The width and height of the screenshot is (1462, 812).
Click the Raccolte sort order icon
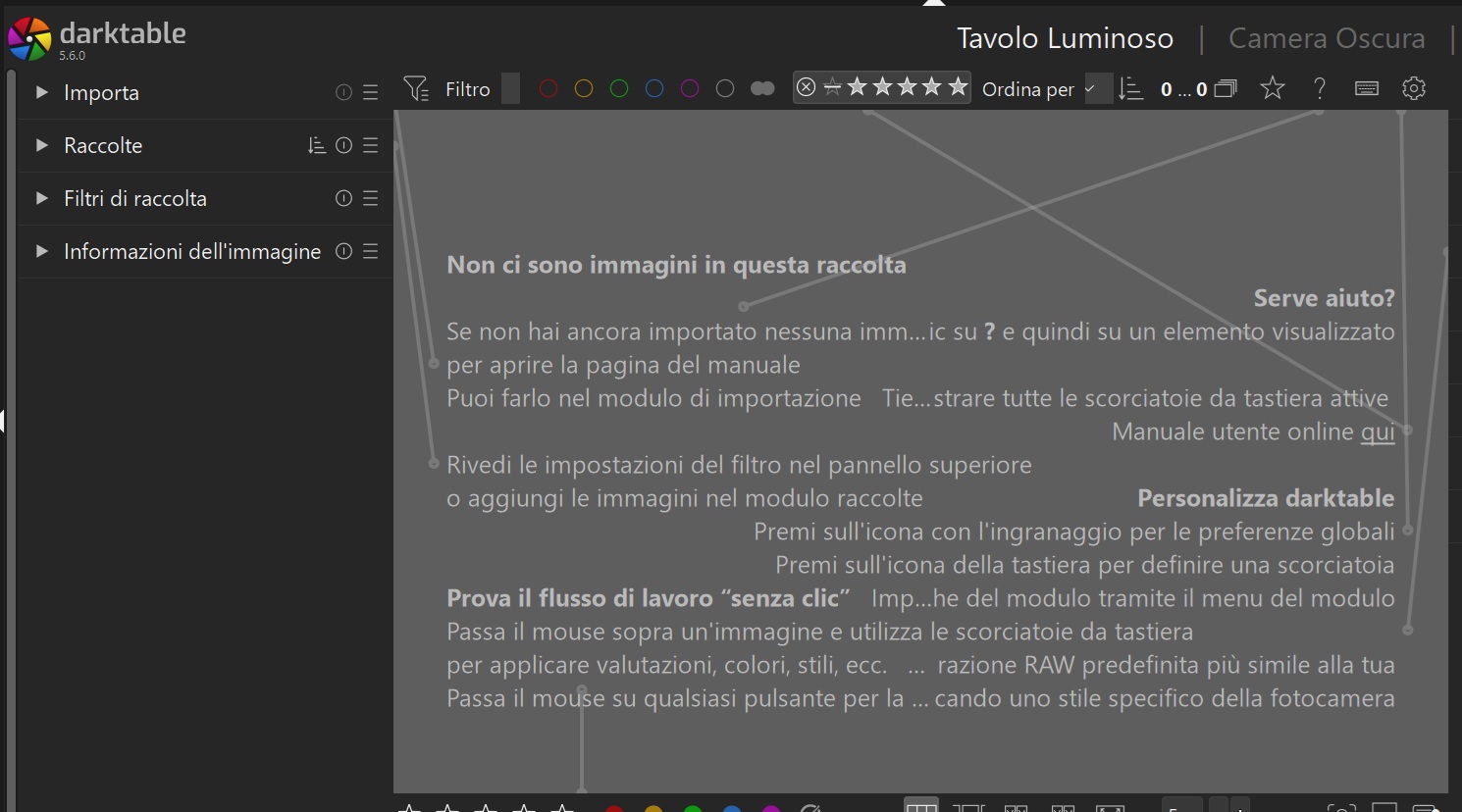(317, 145)
